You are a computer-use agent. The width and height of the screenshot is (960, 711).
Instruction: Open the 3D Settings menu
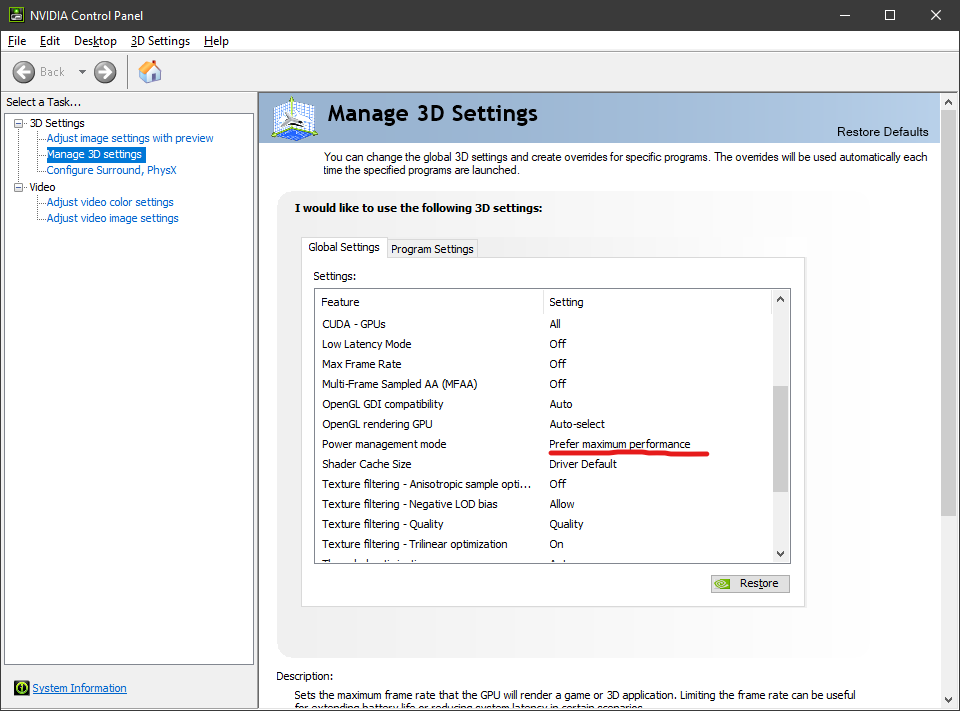[x=160, y=41]
